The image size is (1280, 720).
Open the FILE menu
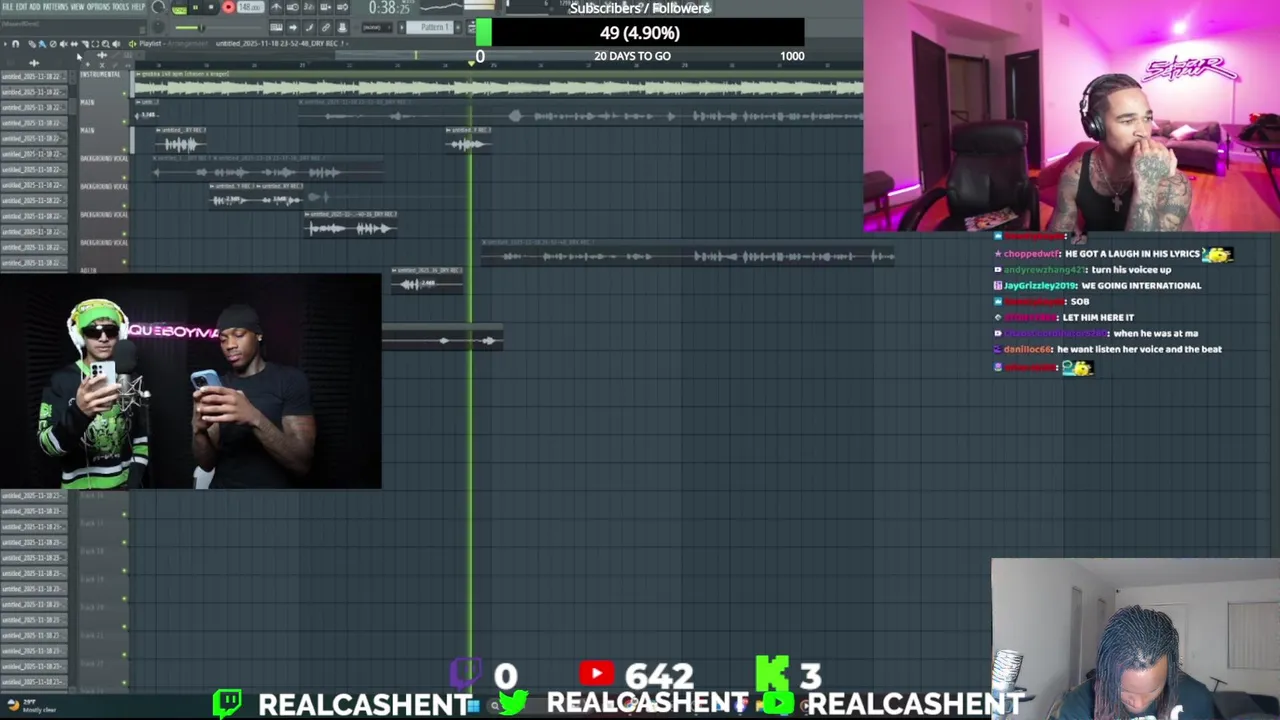pyautogui.click(x=8, y=7)
